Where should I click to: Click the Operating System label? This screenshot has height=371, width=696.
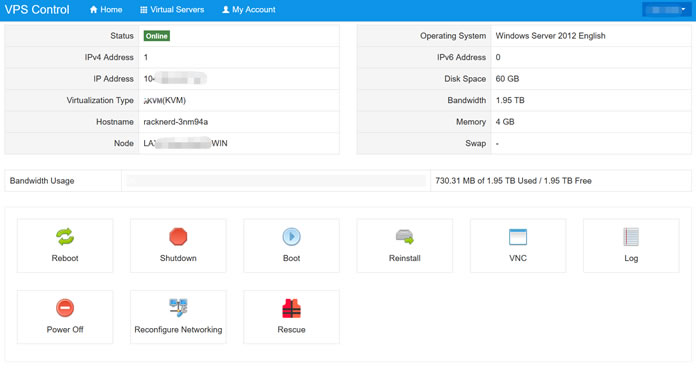coord(453,36)
